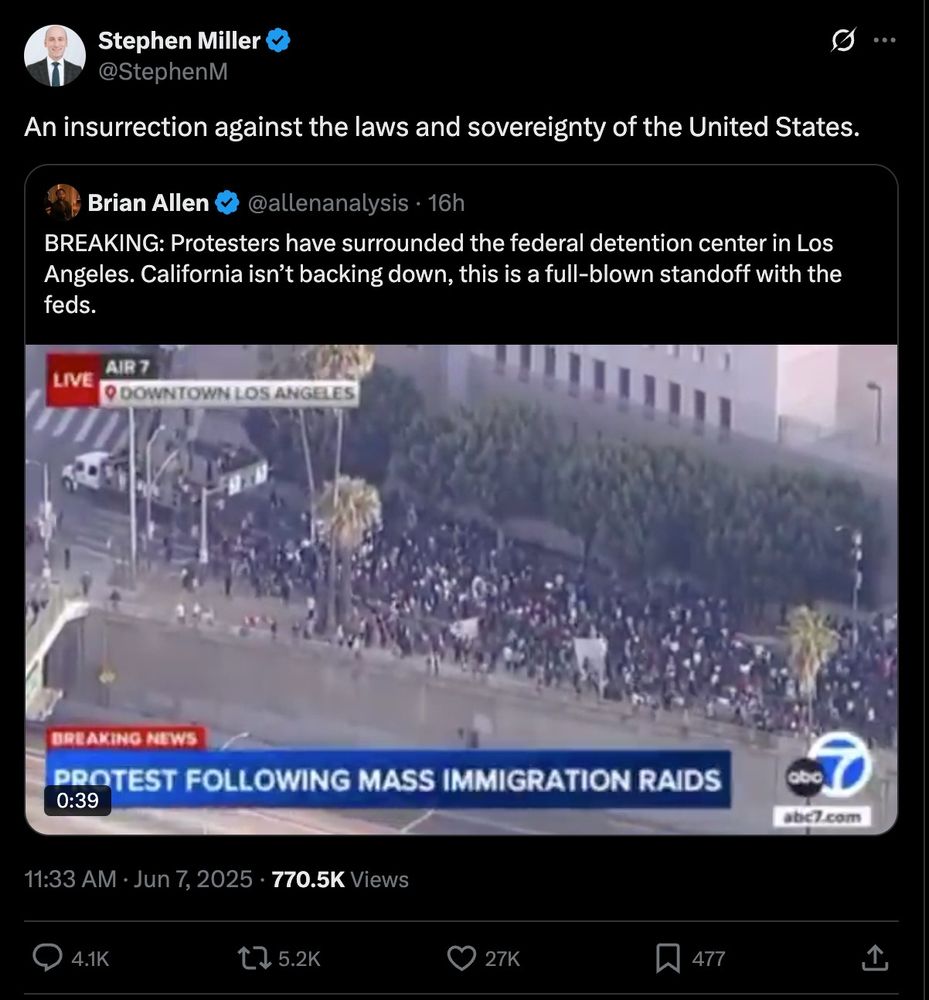
Task: Click the 0:39 video duration badge
Action: coord(78,800)
